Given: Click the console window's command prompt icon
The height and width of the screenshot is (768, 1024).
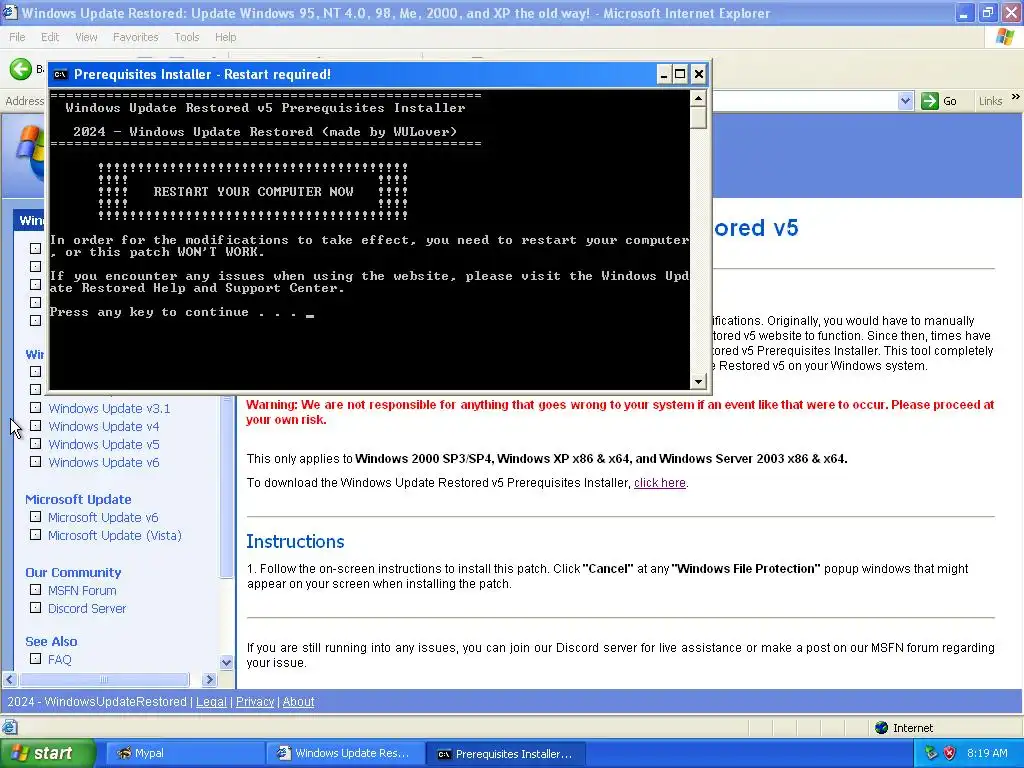Looking at the screenshot, I should click(x=60, y=74).
